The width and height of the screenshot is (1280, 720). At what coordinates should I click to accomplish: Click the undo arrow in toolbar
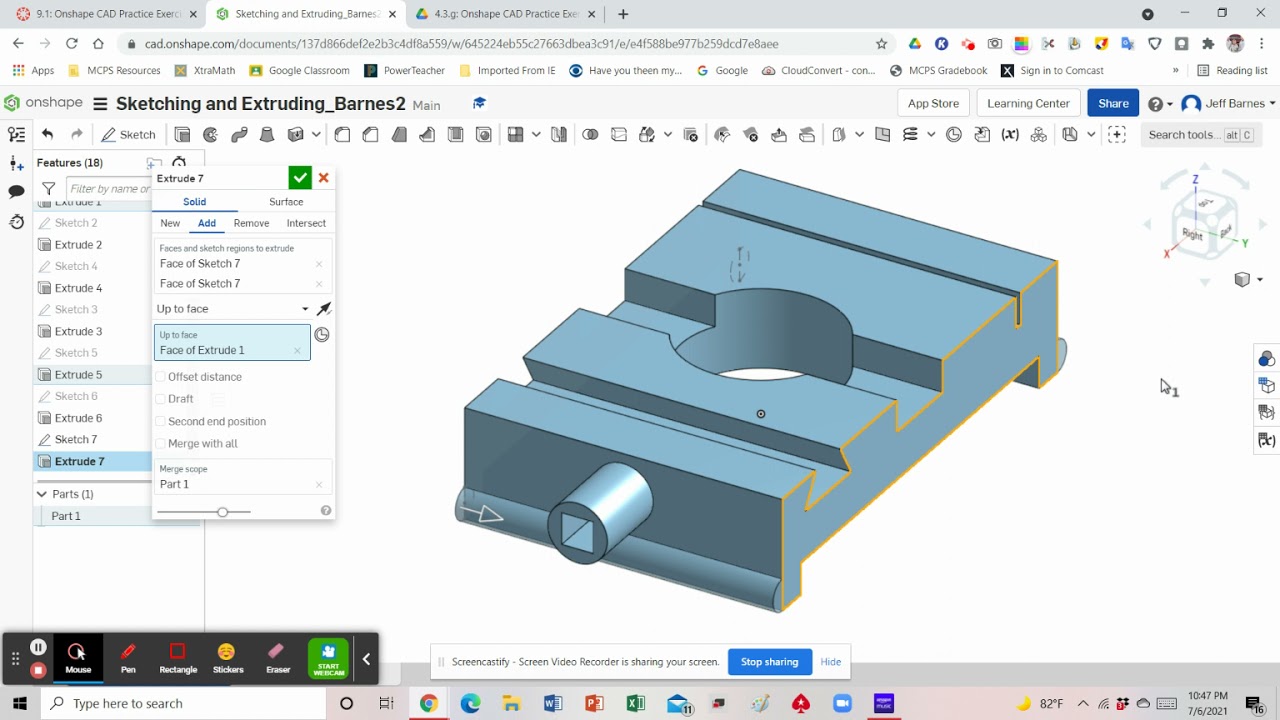pyautogui.click(x=47, y=135)
